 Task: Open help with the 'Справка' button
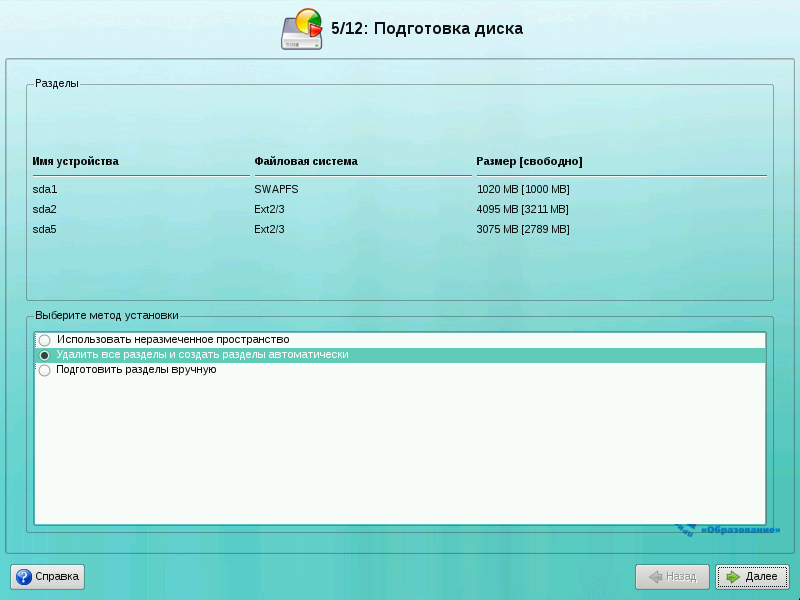pos(47,577)
